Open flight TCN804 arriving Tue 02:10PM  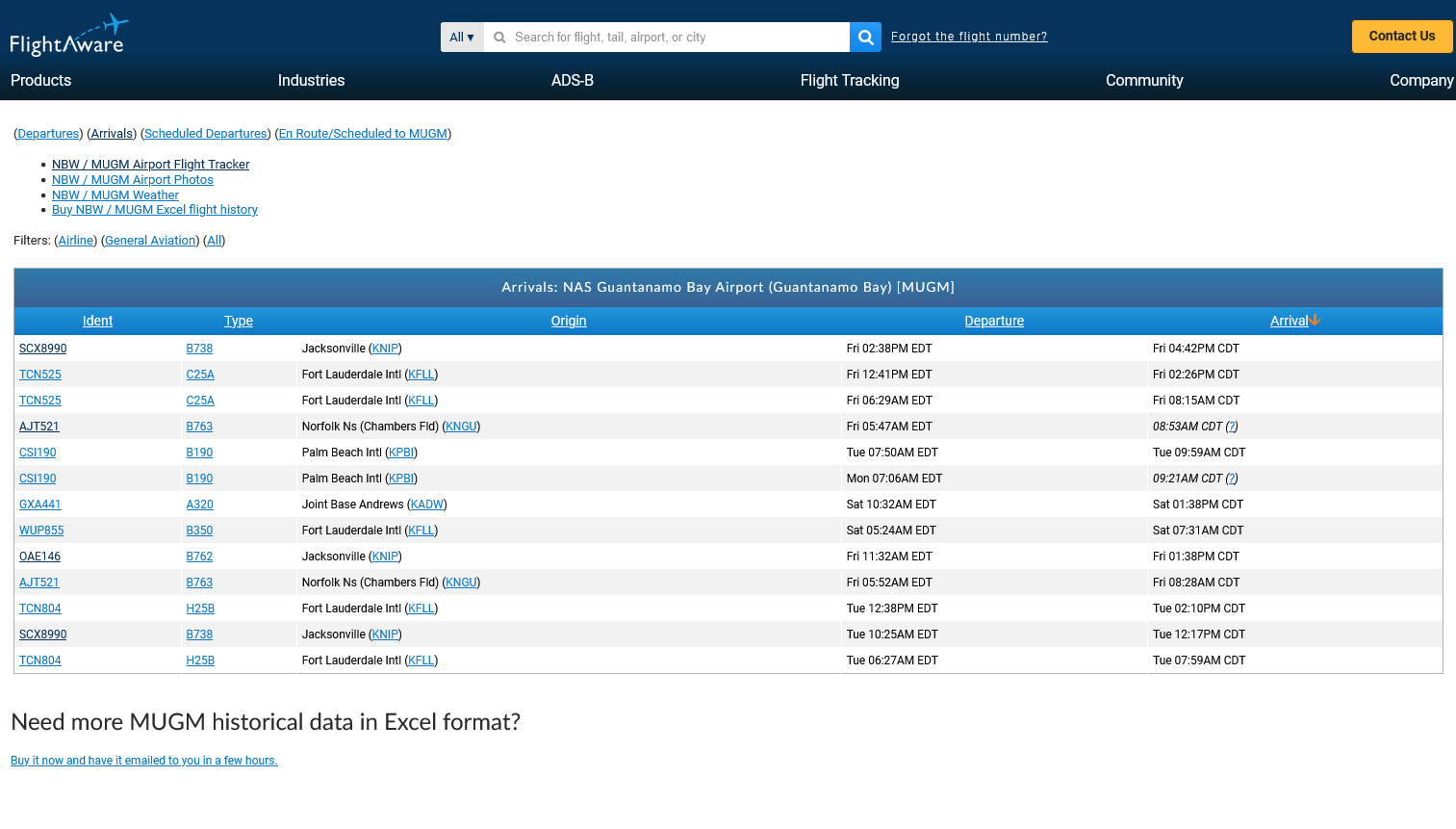40,609
